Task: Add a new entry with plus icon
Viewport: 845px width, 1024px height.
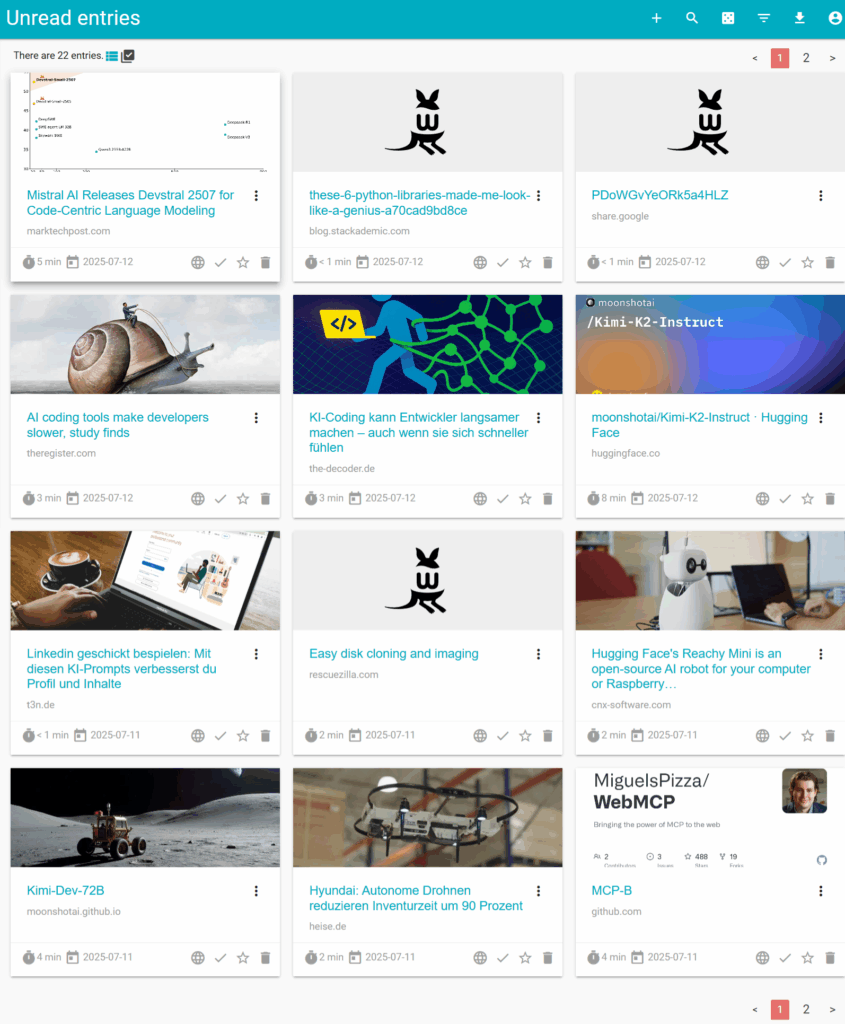Action: click(x=656, y=18)
